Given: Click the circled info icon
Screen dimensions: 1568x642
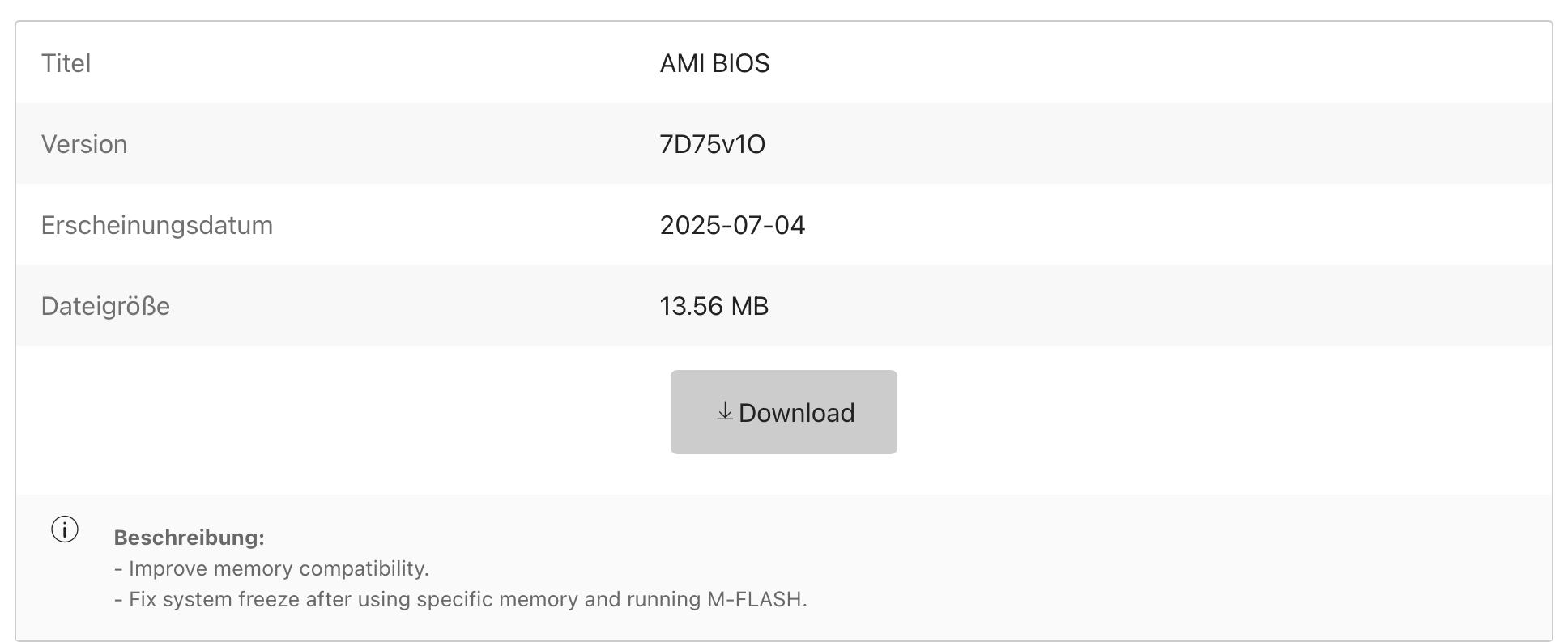Looking at the screenshot, I should (x=65, y=530).
